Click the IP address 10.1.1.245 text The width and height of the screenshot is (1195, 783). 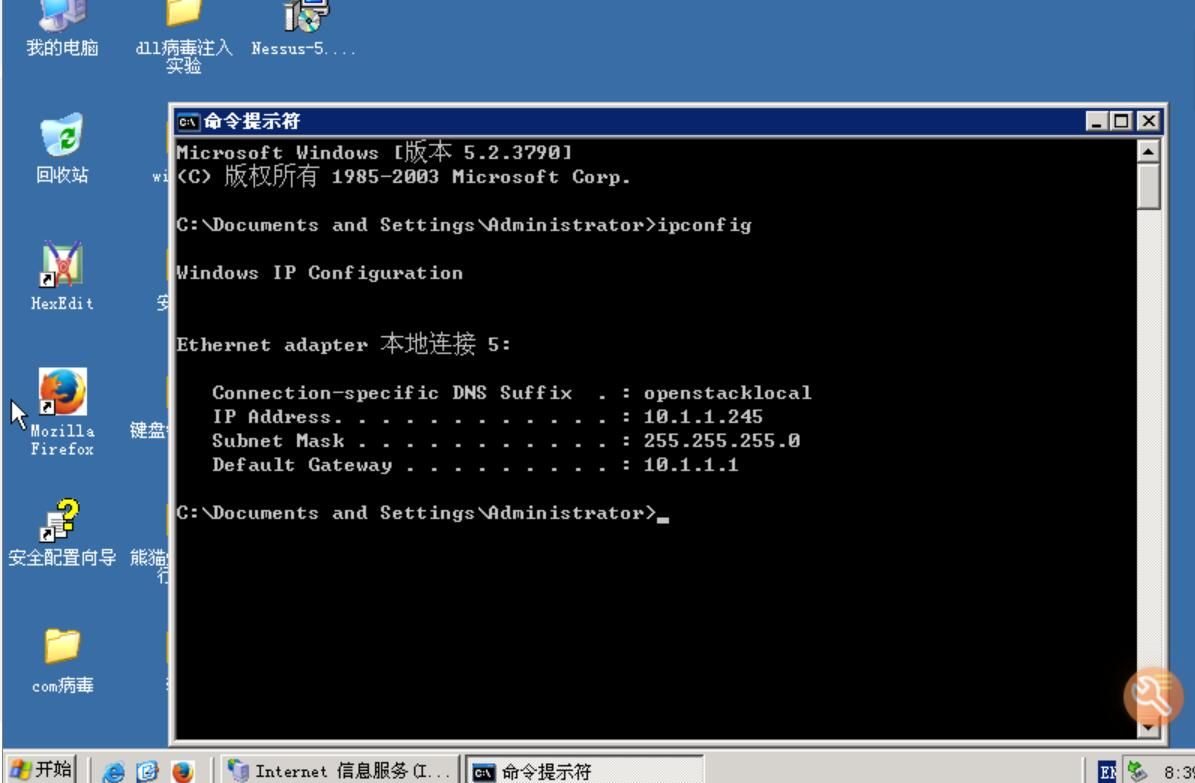click(x=703, y=417)
